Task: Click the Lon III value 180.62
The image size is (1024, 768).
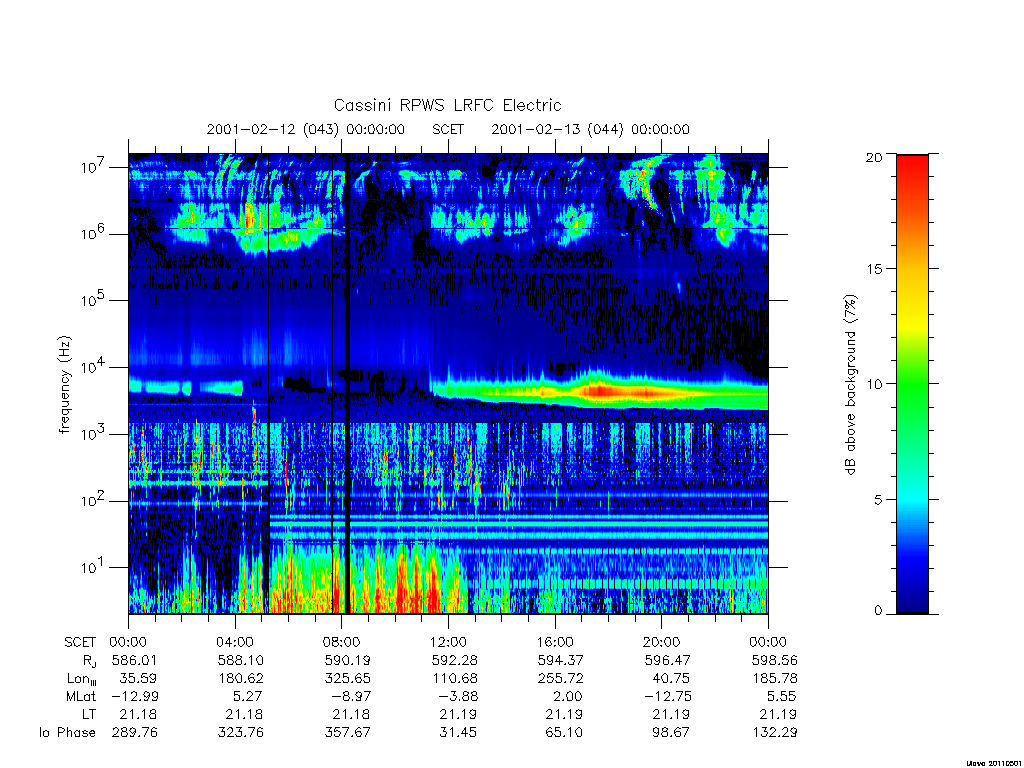Action: [241, 679]
